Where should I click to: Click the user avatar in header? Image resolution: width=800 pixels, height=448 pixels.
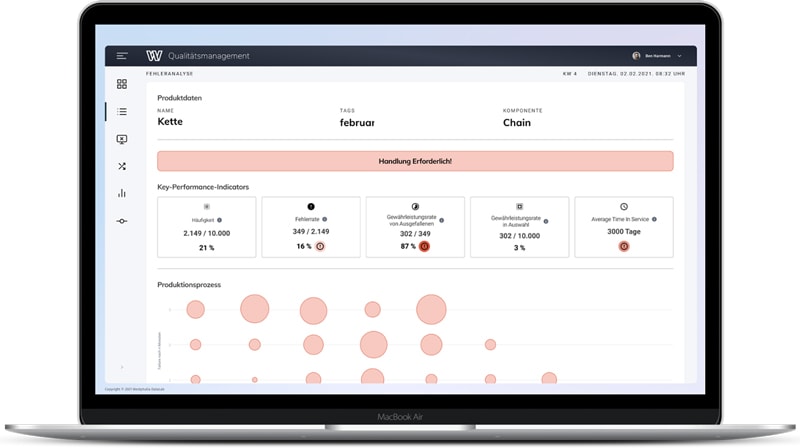click(x=636, y=56)
